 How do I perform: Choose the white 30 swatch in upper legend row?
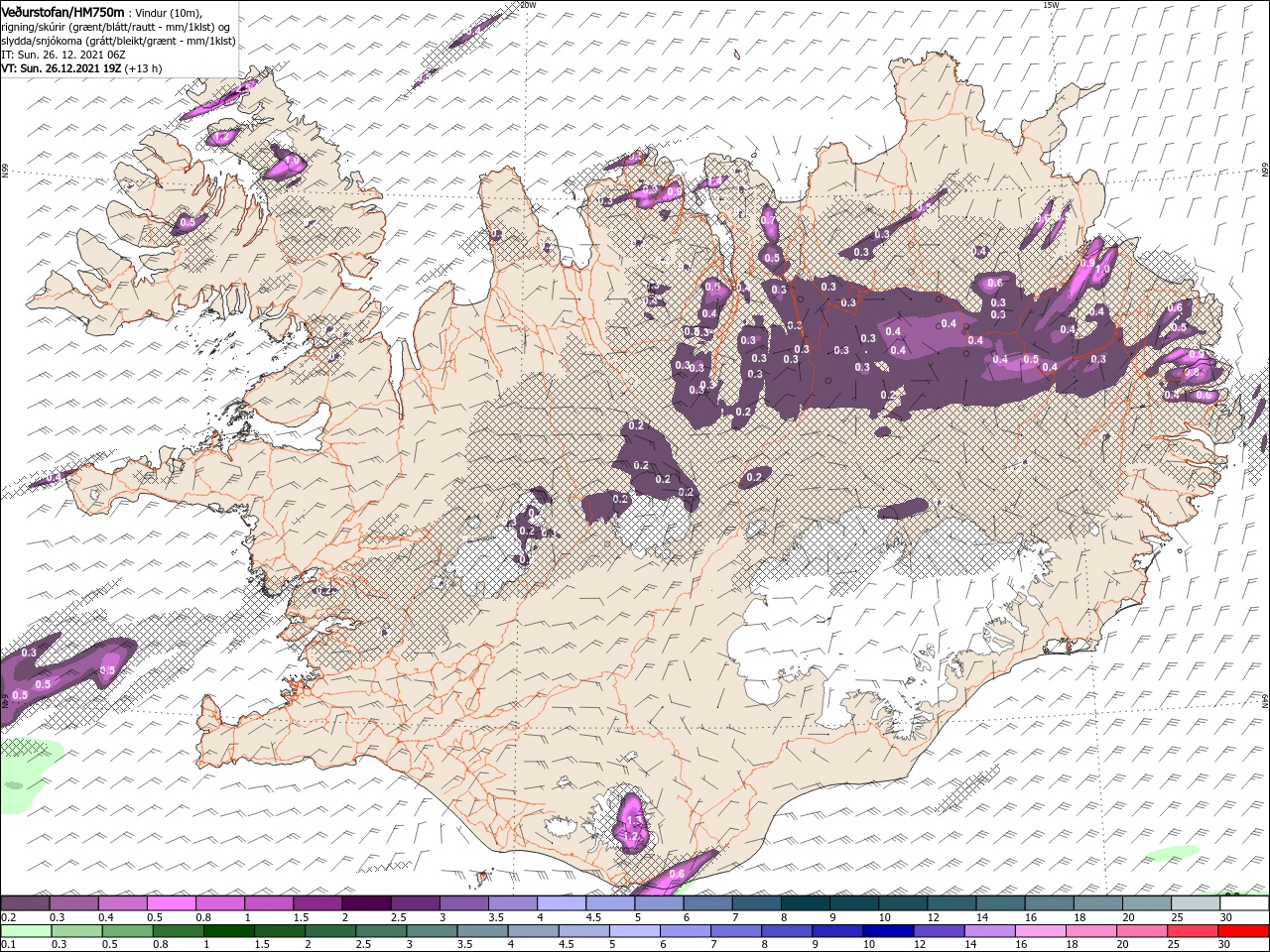tap(1244, 903)
